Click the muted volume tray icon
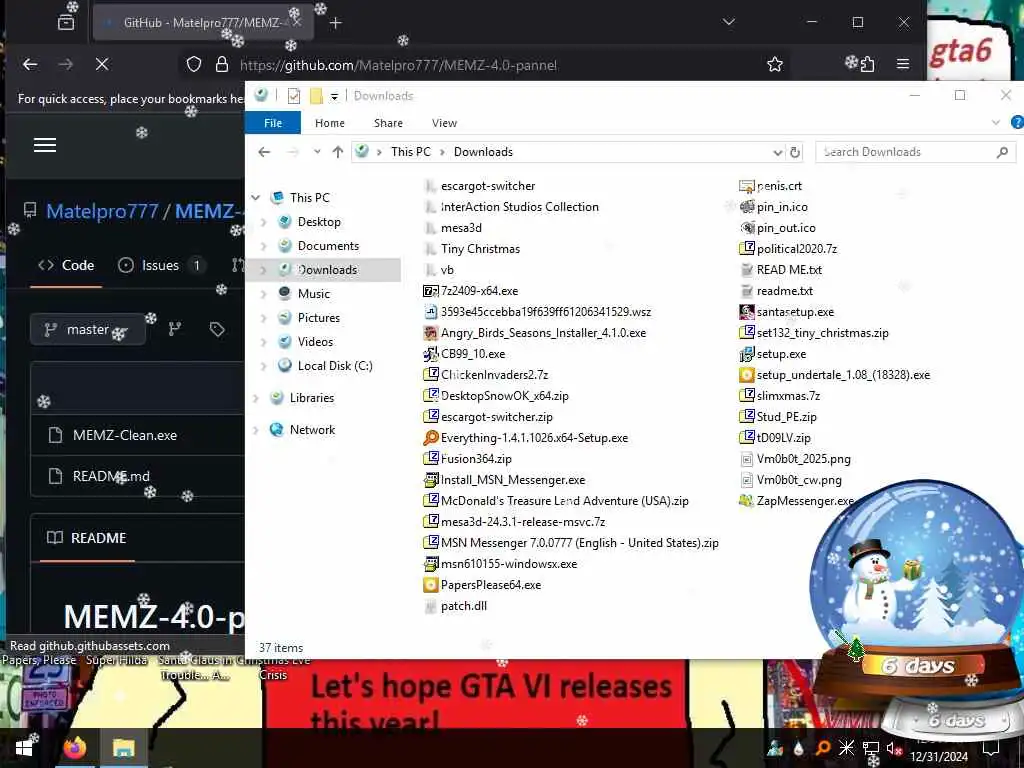 894,748
